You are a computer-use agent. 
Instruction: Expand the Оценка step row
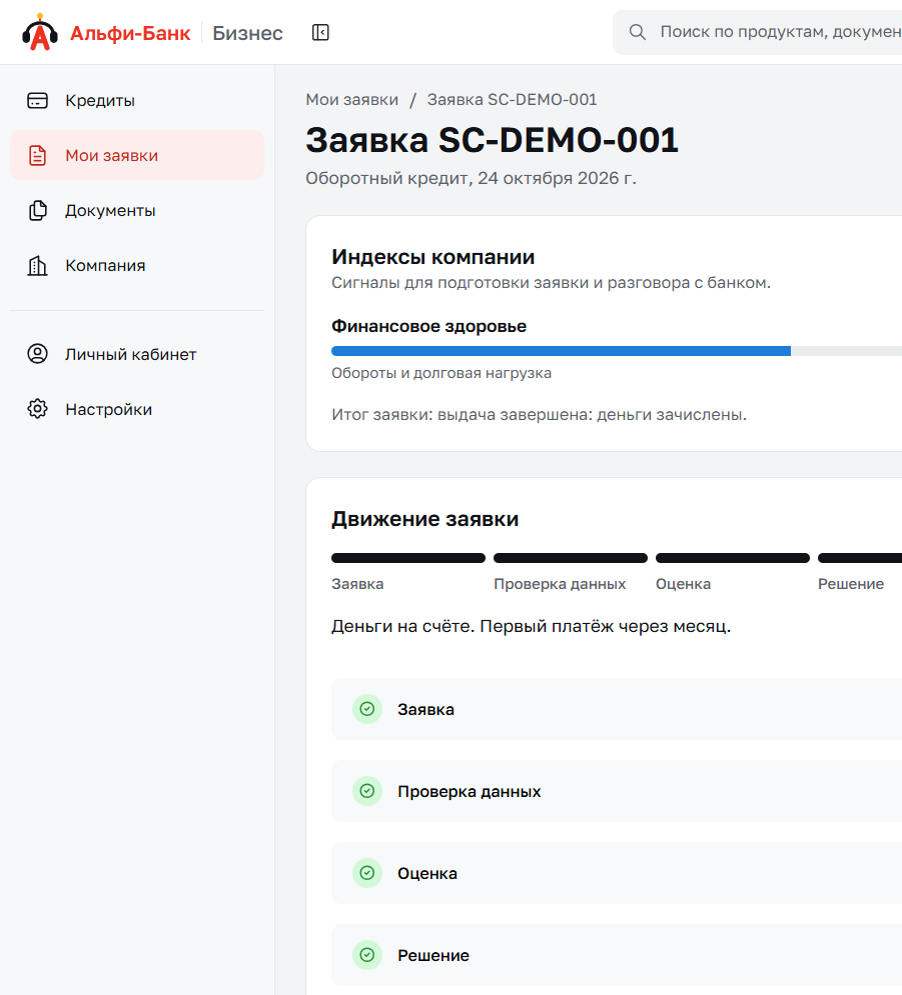(616, 873)
